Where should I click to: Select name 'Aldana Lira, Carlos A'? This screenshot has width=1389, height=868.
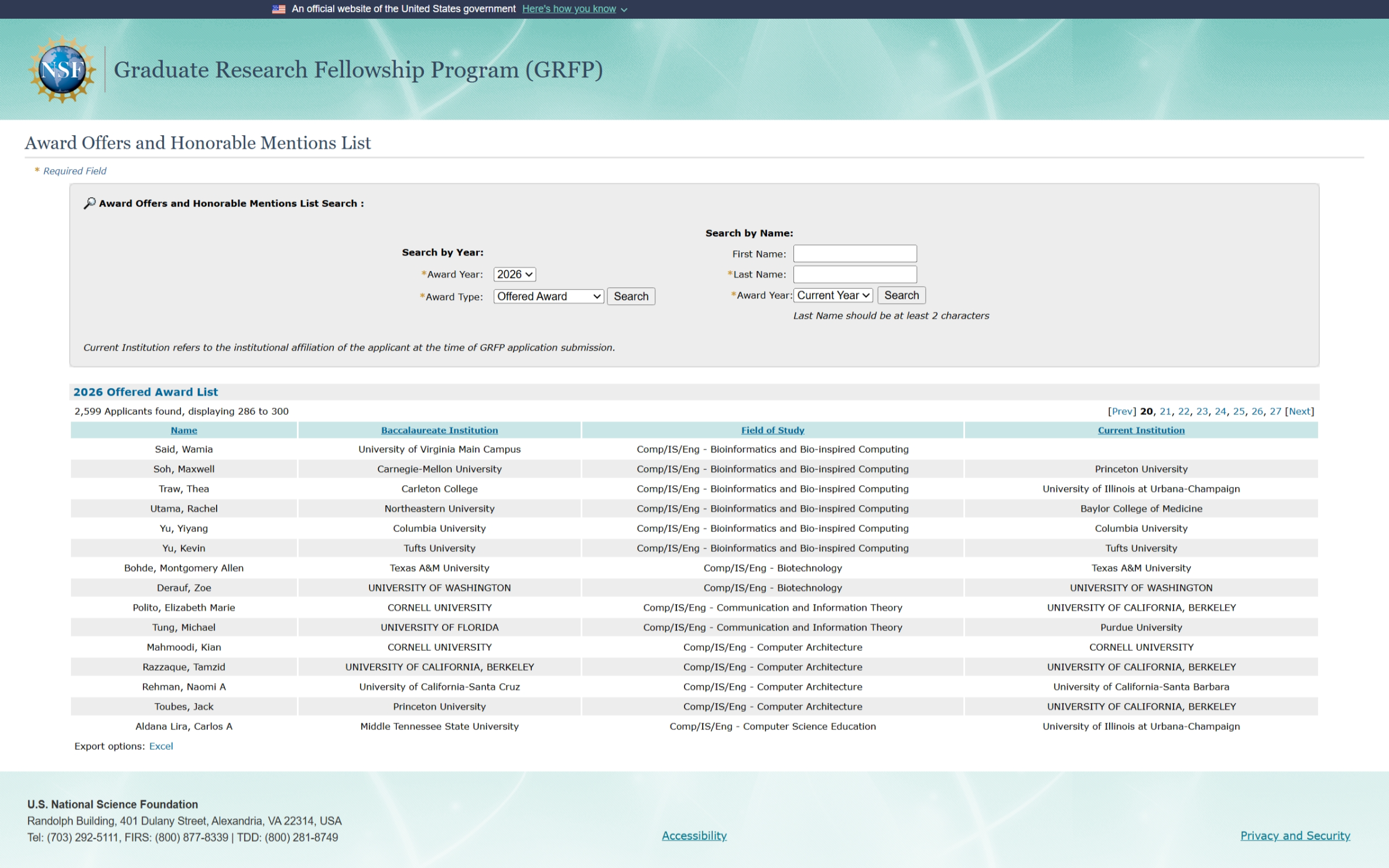point(184,727)
